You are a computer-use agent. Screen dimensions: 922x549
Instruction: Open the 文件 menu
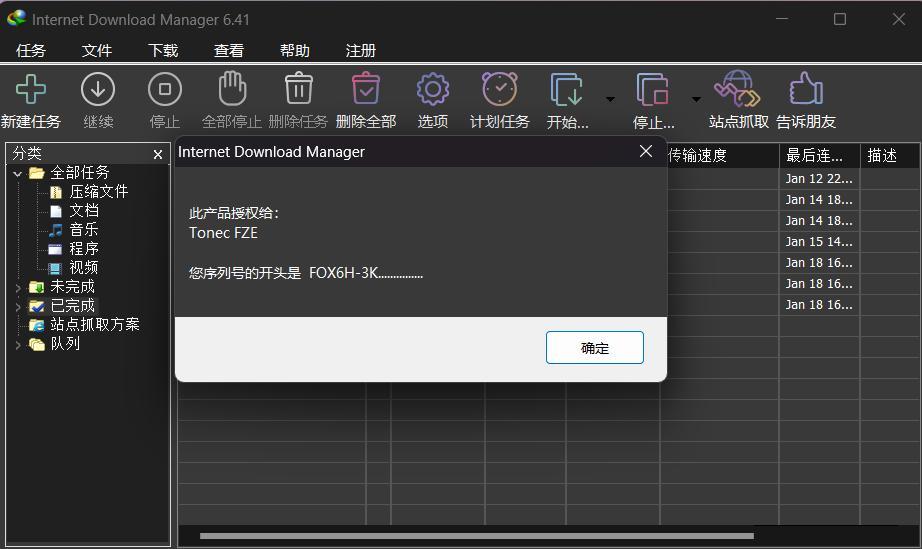[x=96, y=51]
